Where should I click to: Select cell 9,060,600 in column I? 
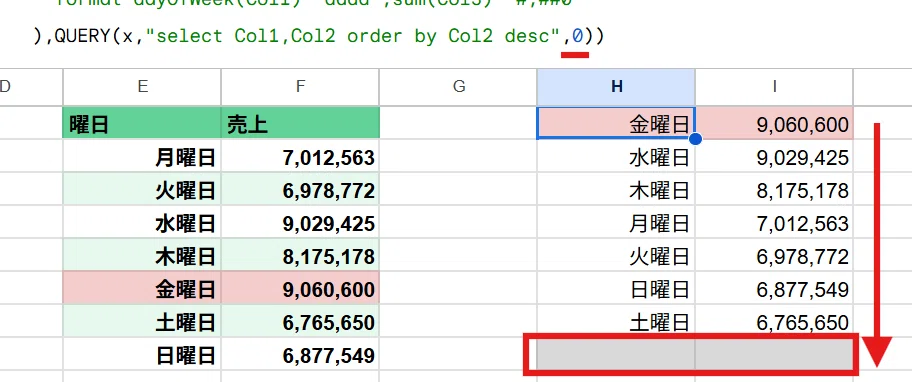774,123
